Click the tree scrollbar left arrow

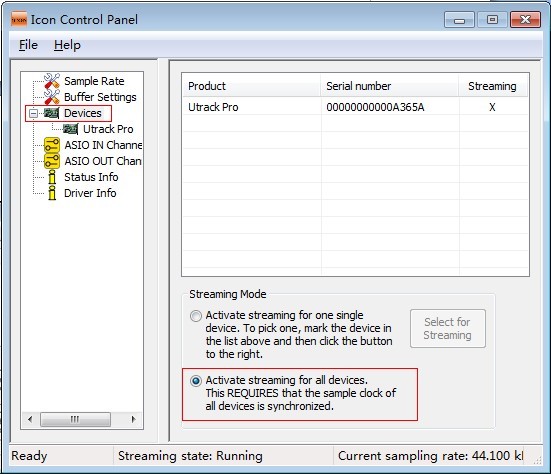pyautogui.click(x=30, y=419)
